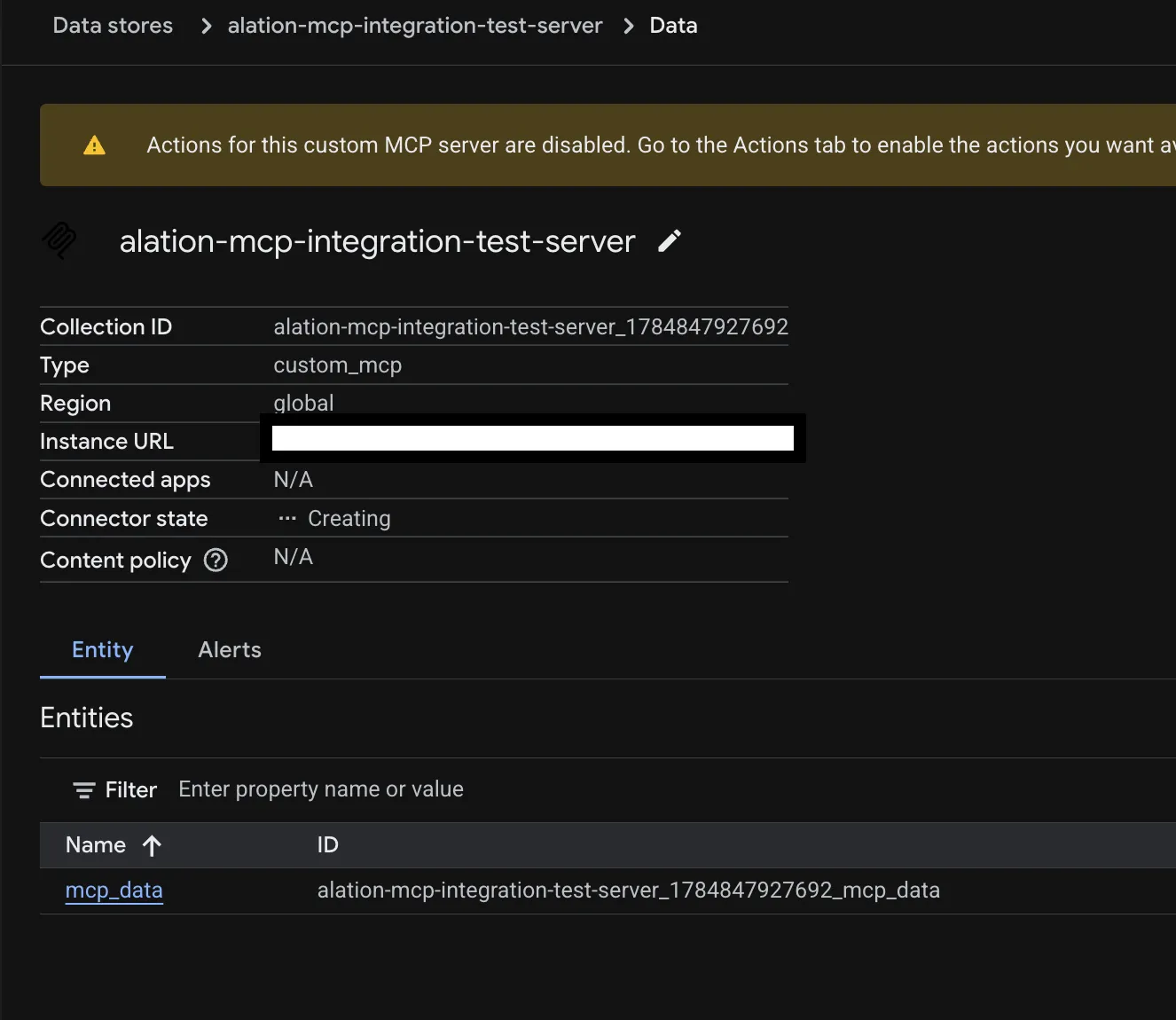
Task: Click the Type label
Action: (65, 365)
